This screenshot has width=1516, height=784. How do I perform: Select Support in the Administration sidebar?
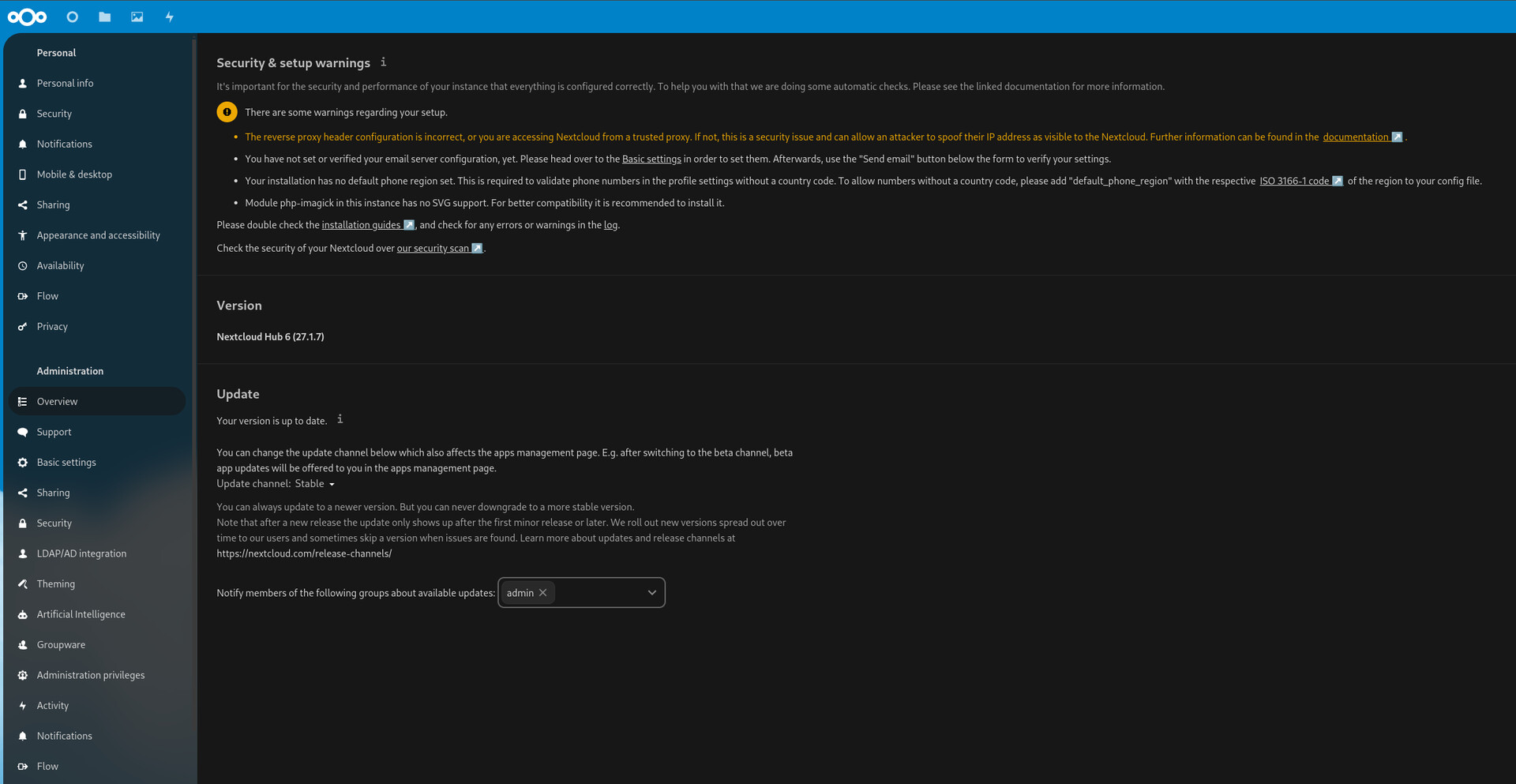(54, 431)
